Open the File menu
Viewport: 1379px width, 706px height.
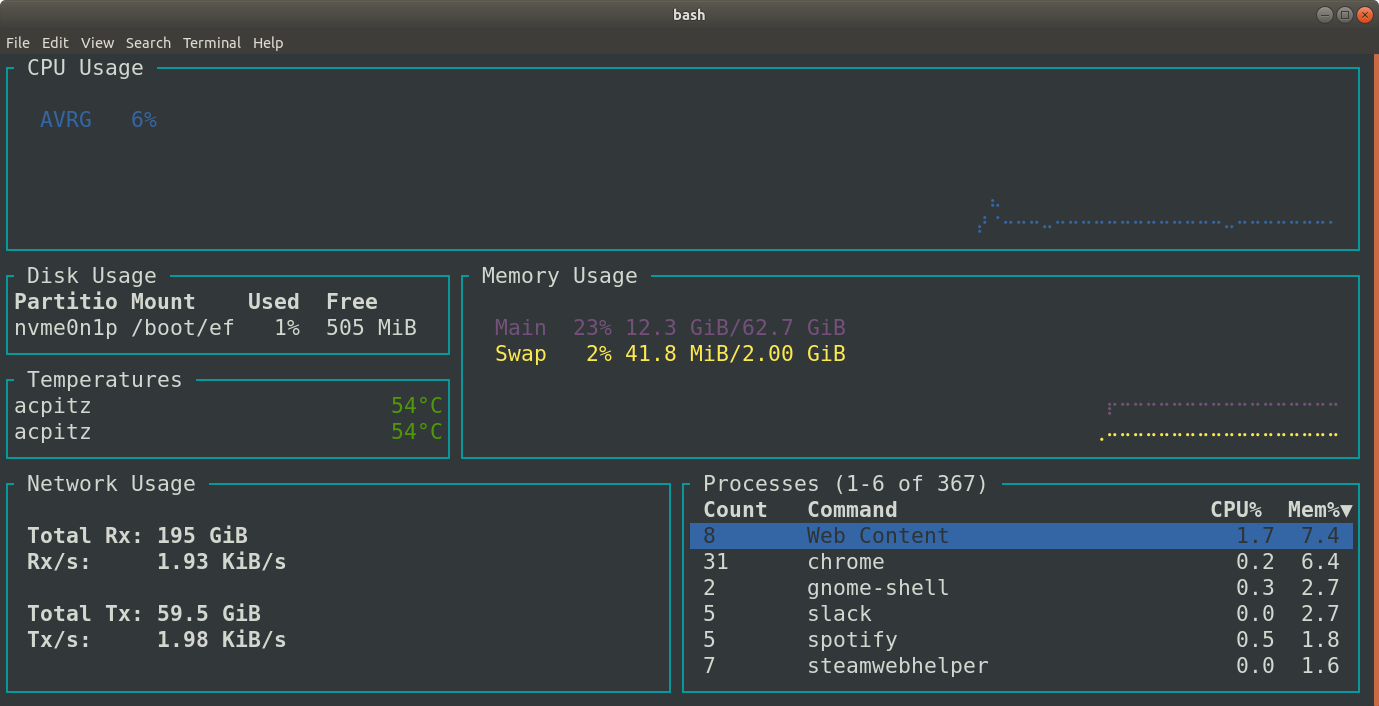point(17,43)
